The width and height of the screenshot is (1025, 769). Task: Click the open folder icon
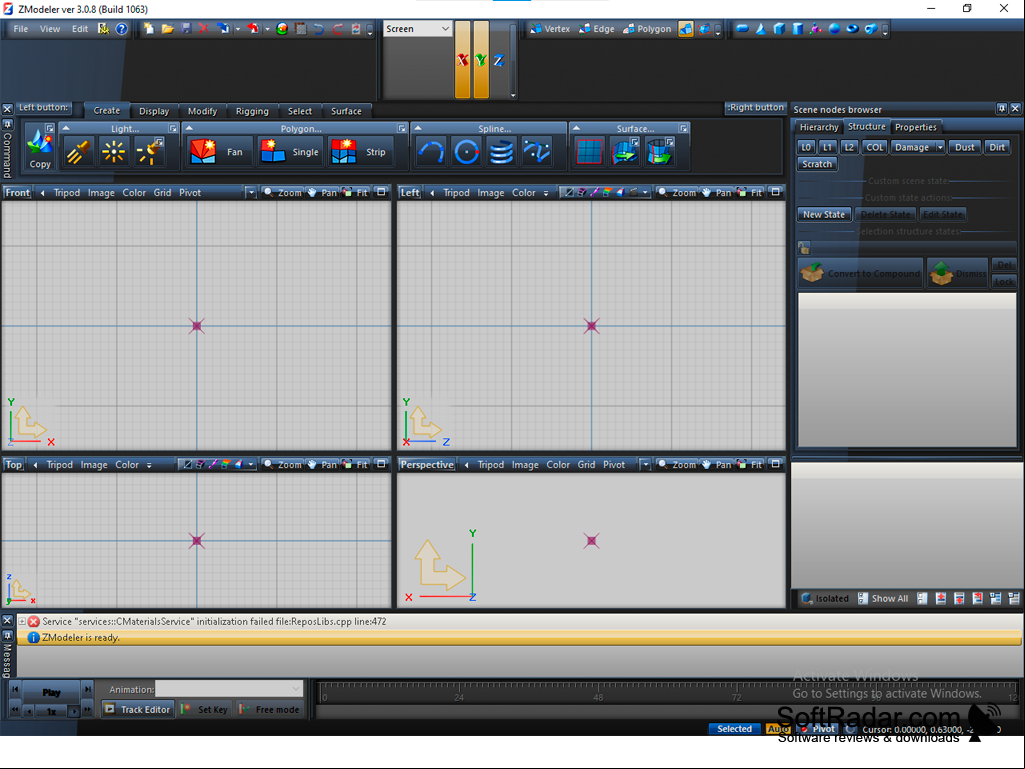[x=167, y=29]
